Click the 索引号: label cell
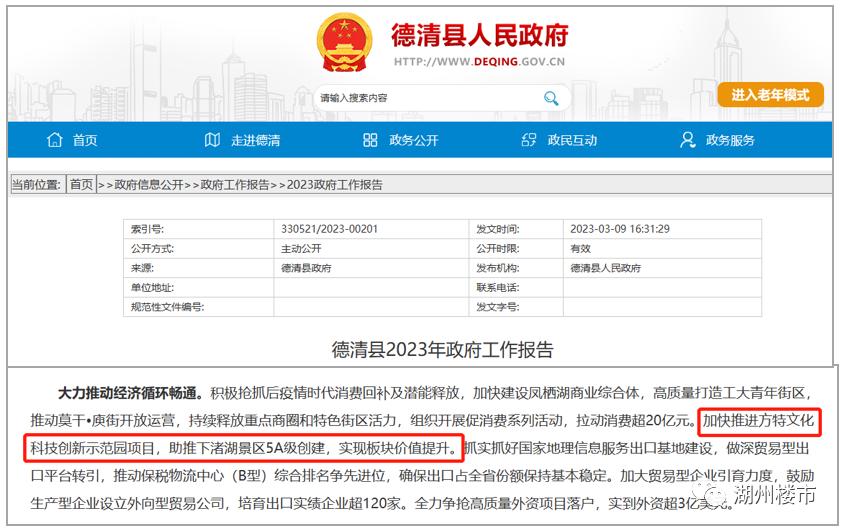Image resolution: width=844 pixels, height=532 pixels. coord(199,229)
